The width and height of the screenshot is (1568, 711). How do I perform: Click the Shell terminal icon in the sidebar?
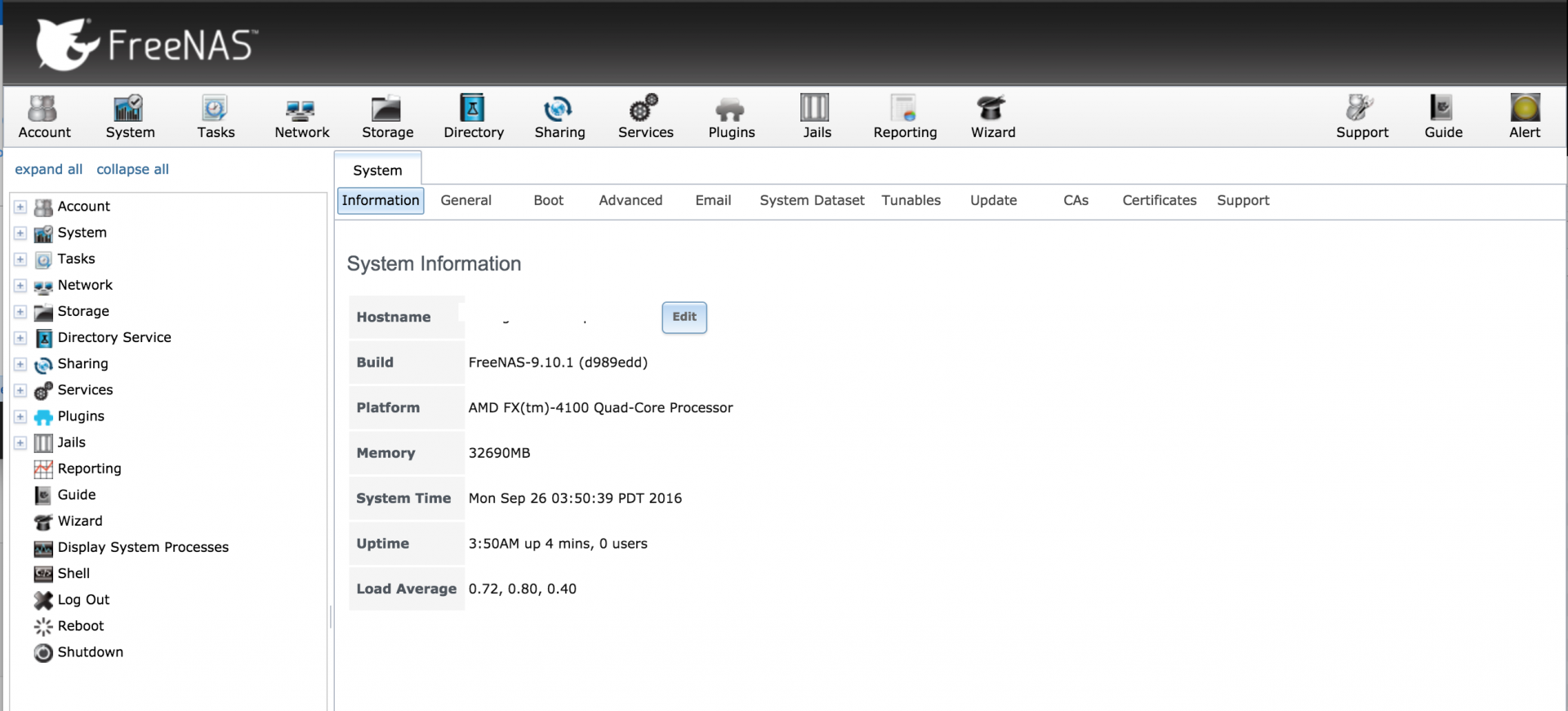coord(43,574)
